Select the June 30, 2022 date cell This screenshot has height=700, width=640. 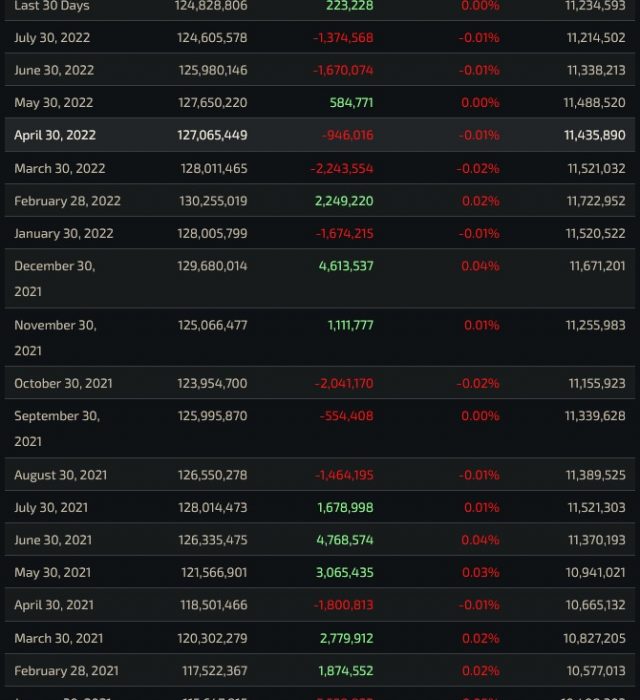tap(53, 70)
